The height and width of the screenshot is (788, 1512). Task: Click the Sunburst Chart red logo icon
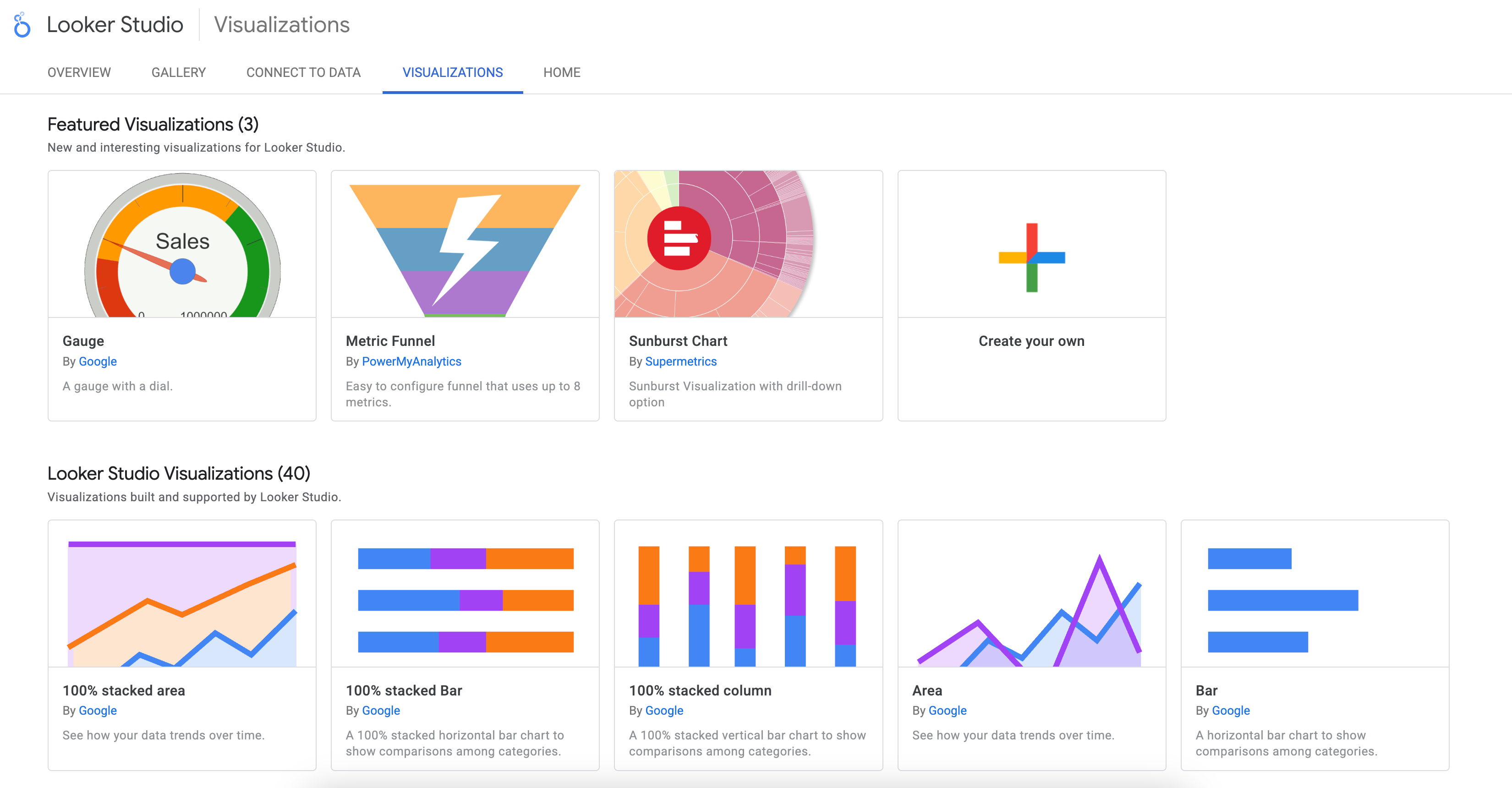[x=679, y=238]
